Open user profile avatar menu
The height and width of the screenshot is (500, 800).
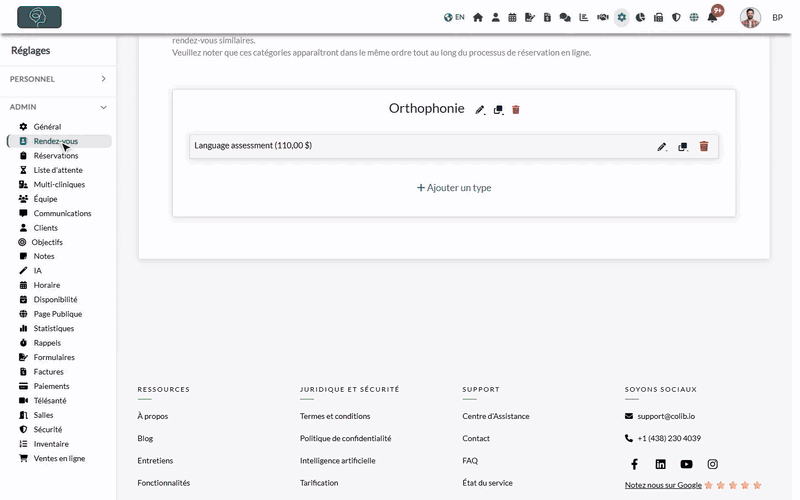coord(751,18)
